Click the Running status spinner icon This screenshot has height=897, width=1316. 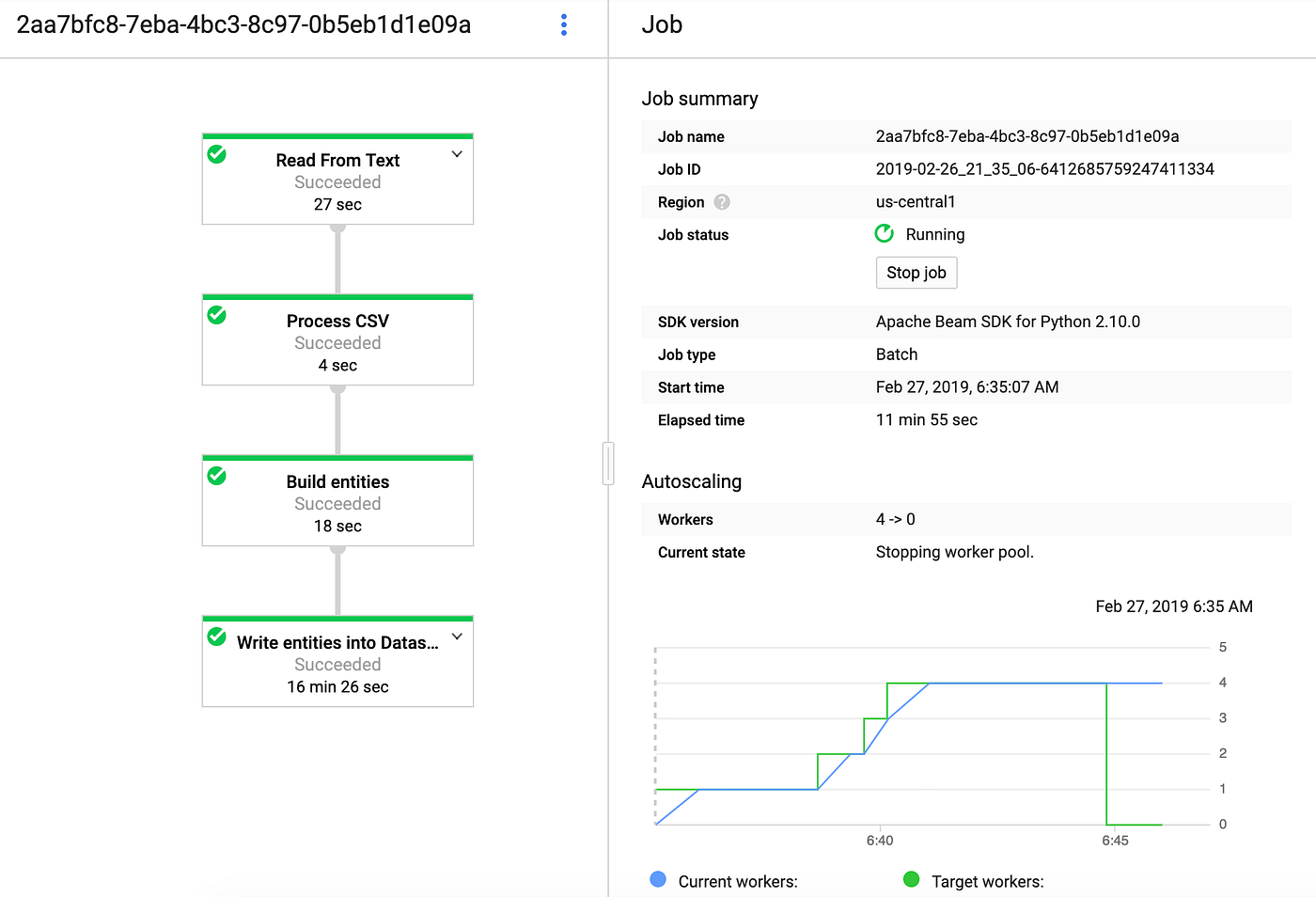885,233
